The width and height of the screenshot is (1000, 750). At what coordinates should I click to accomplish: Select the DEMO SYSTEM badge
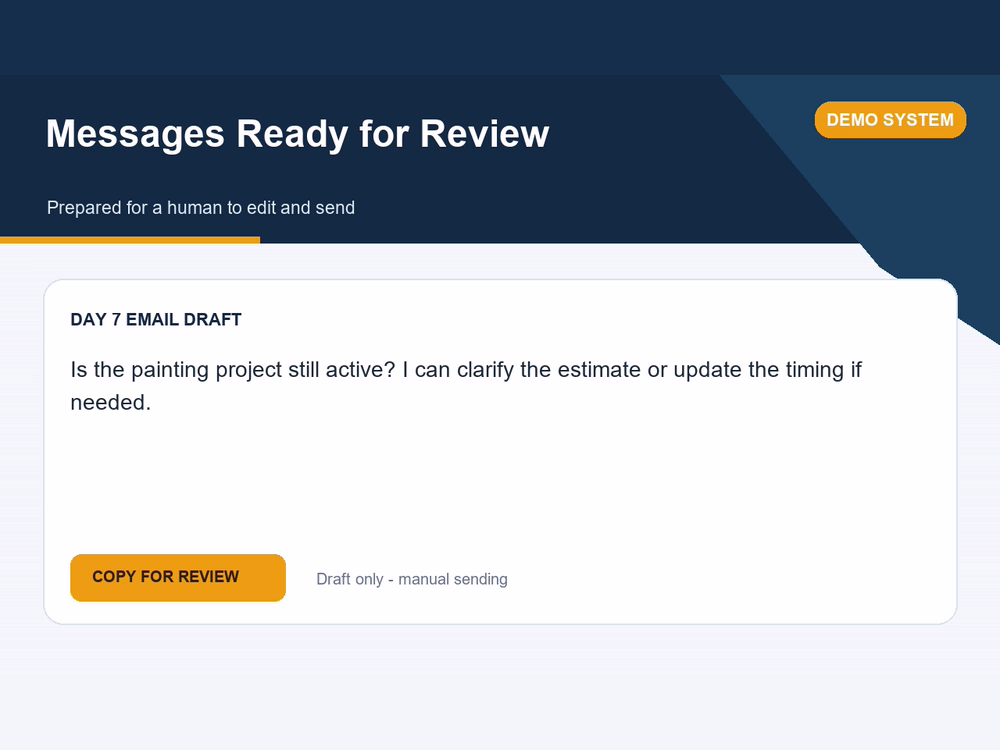(x=890, y=120)
